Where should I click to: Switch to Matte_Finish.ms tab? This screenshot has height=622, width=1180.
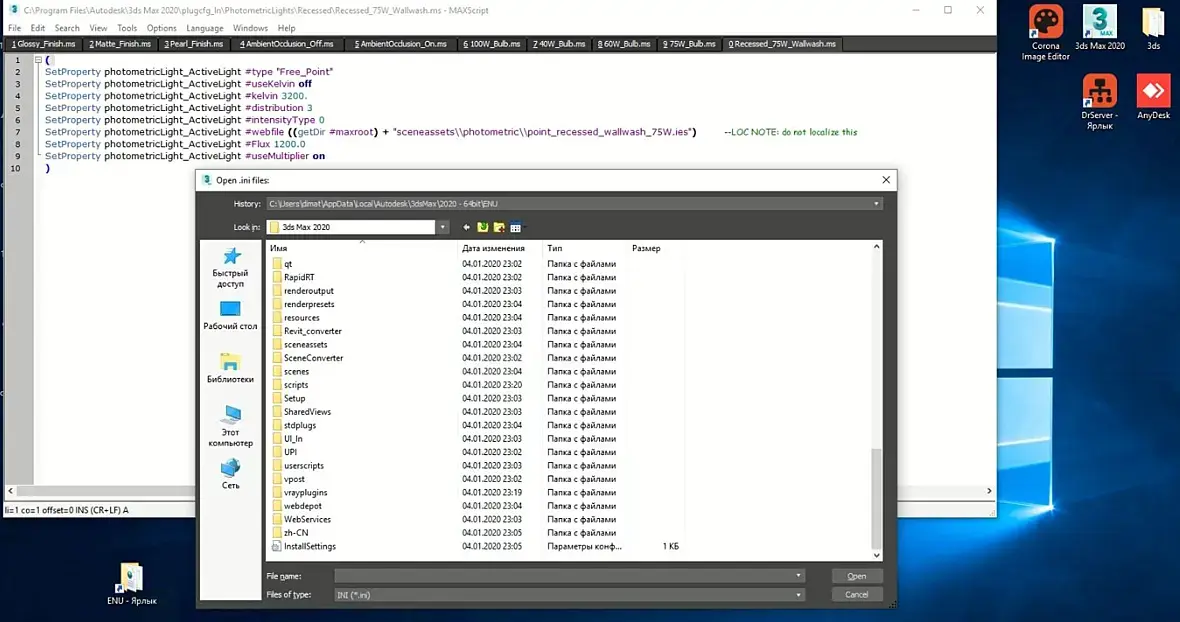pyautogui.click(x=120, y=44)
